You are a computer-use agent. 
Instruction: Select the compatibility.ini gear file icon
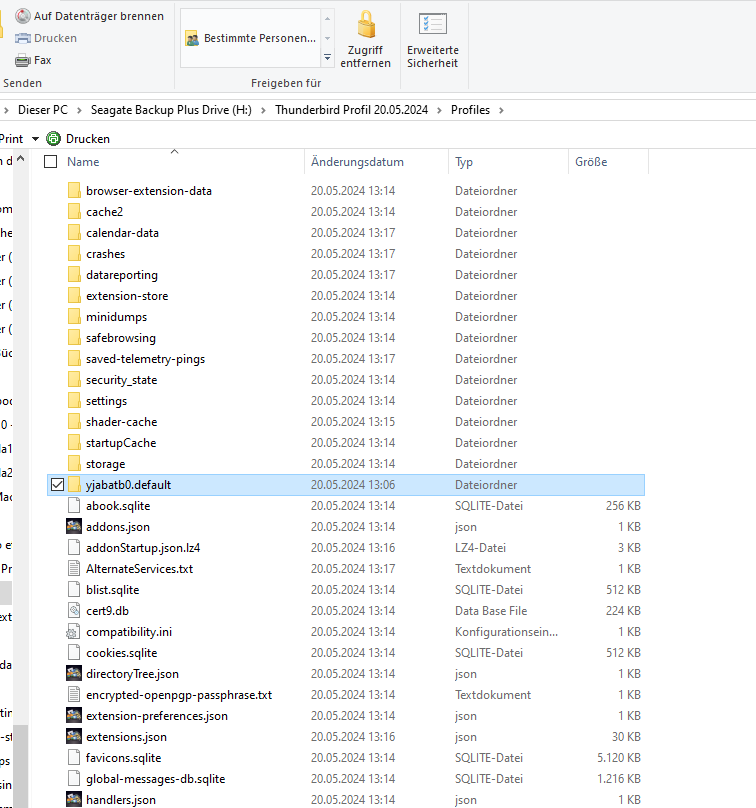(74, 631)
